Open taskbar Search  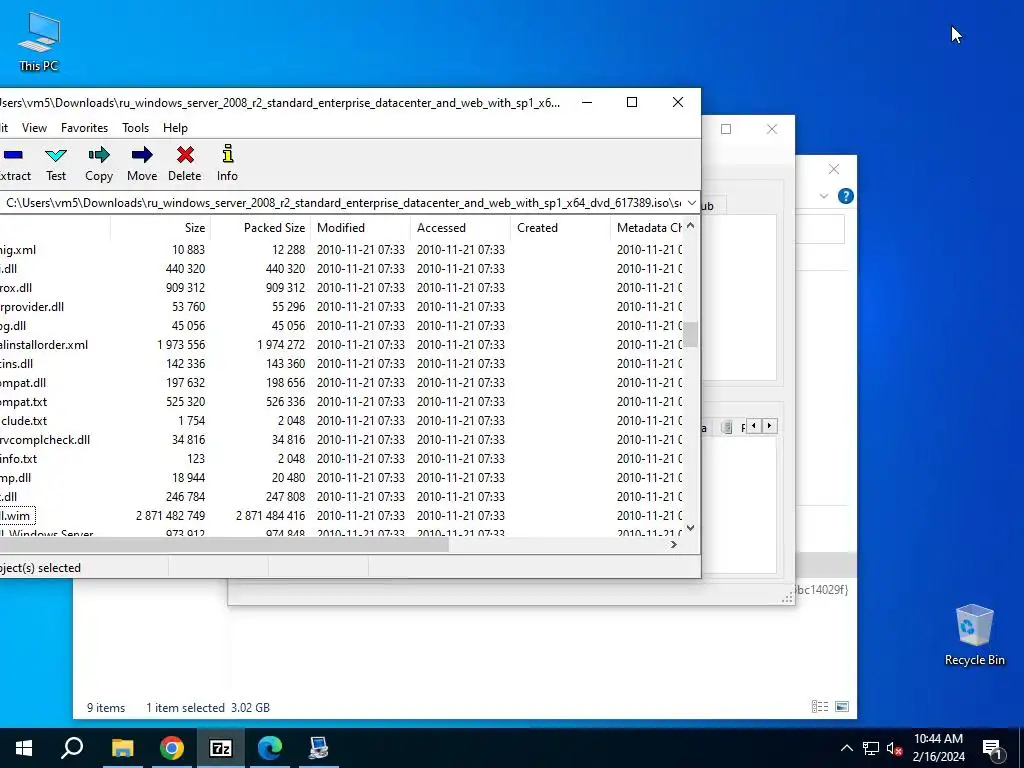(72, 748)
